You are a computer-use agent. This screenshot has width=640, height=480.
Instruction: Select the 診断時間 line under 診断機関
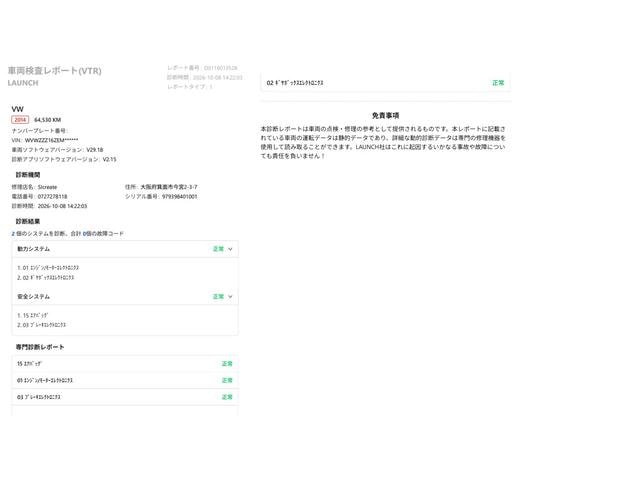coord(49,206)
